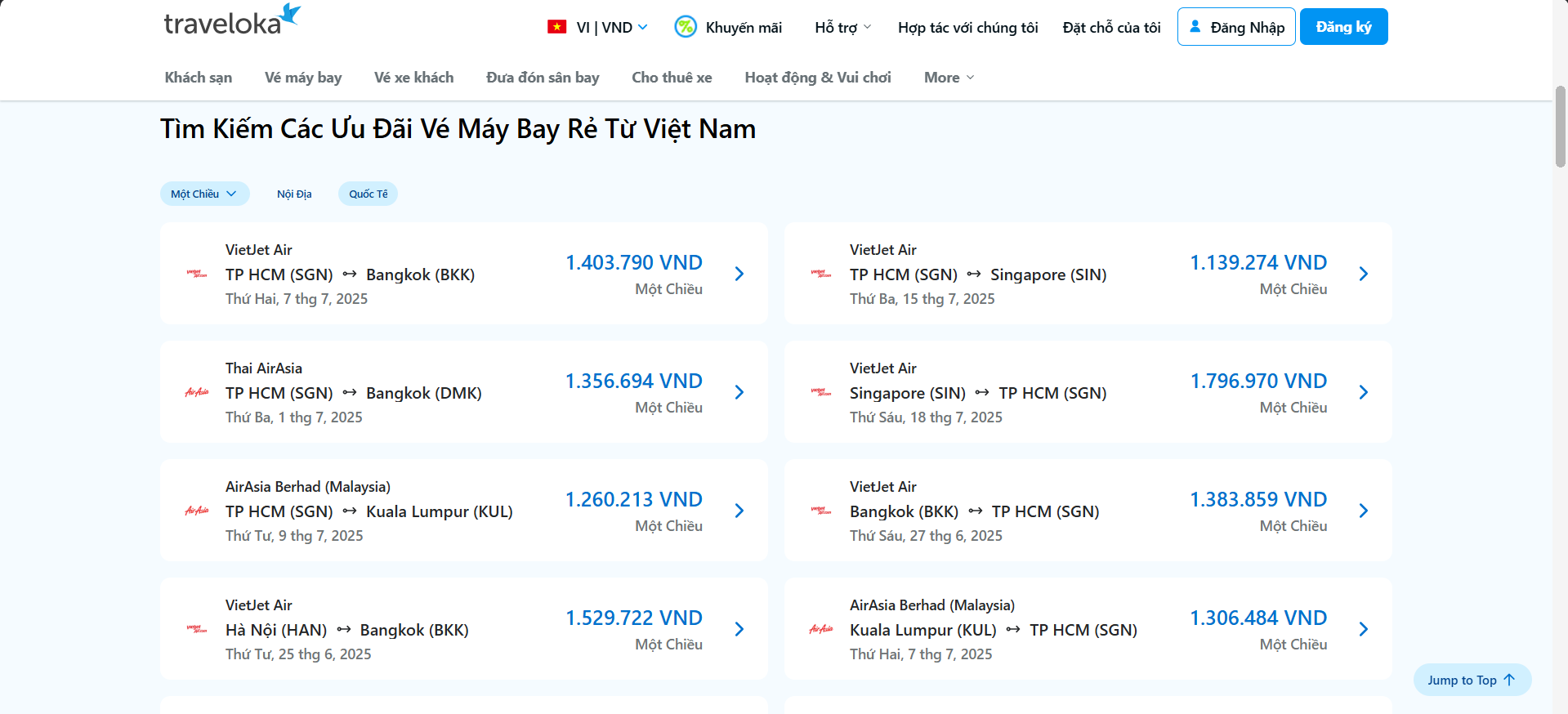1568x714 pixels.
Task: Open the Một Chiều trip type dropdown
Action: point(204,194)
